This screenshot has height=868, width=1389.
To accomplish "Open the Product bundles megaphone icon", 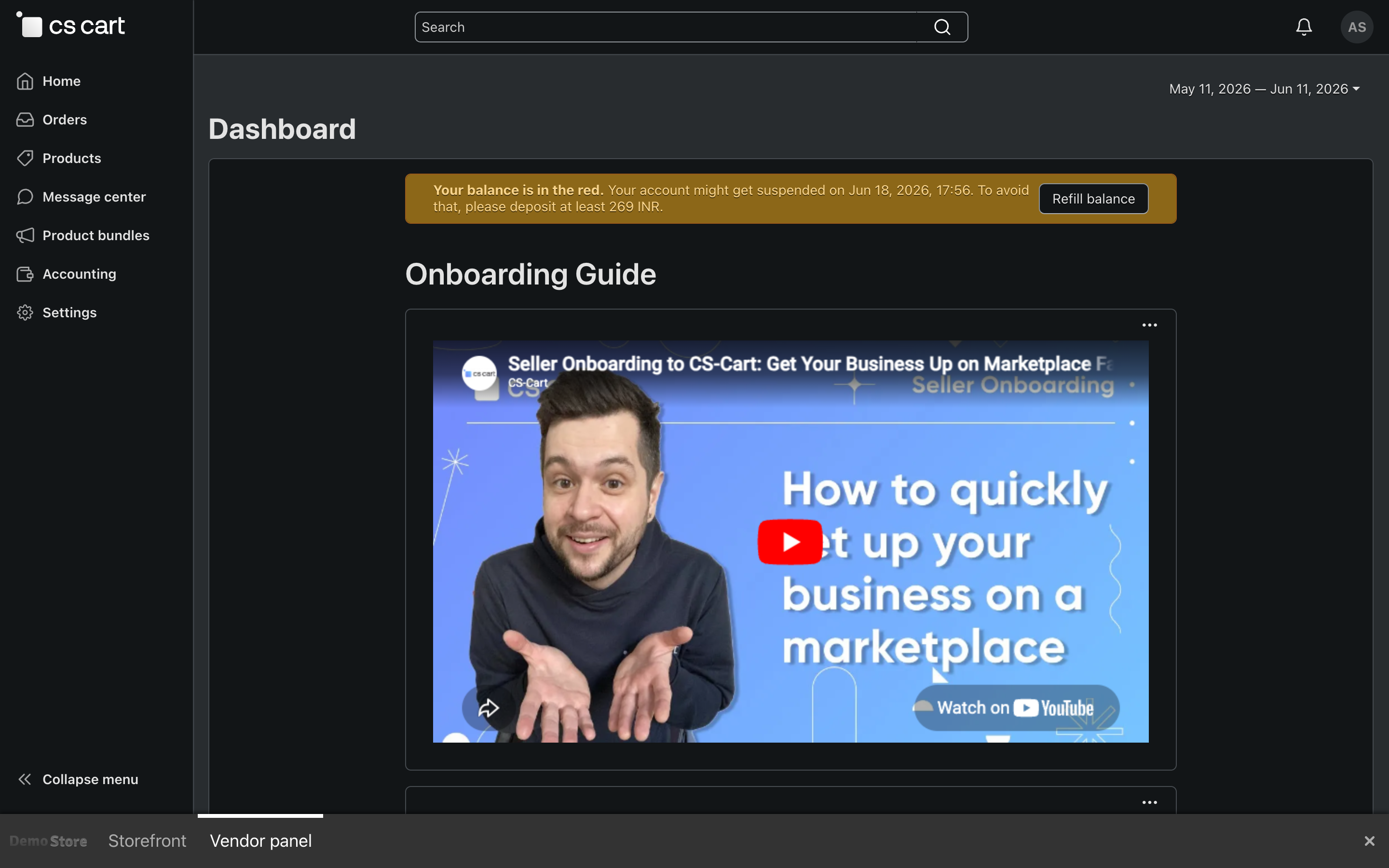I will (x=25, y=235).
